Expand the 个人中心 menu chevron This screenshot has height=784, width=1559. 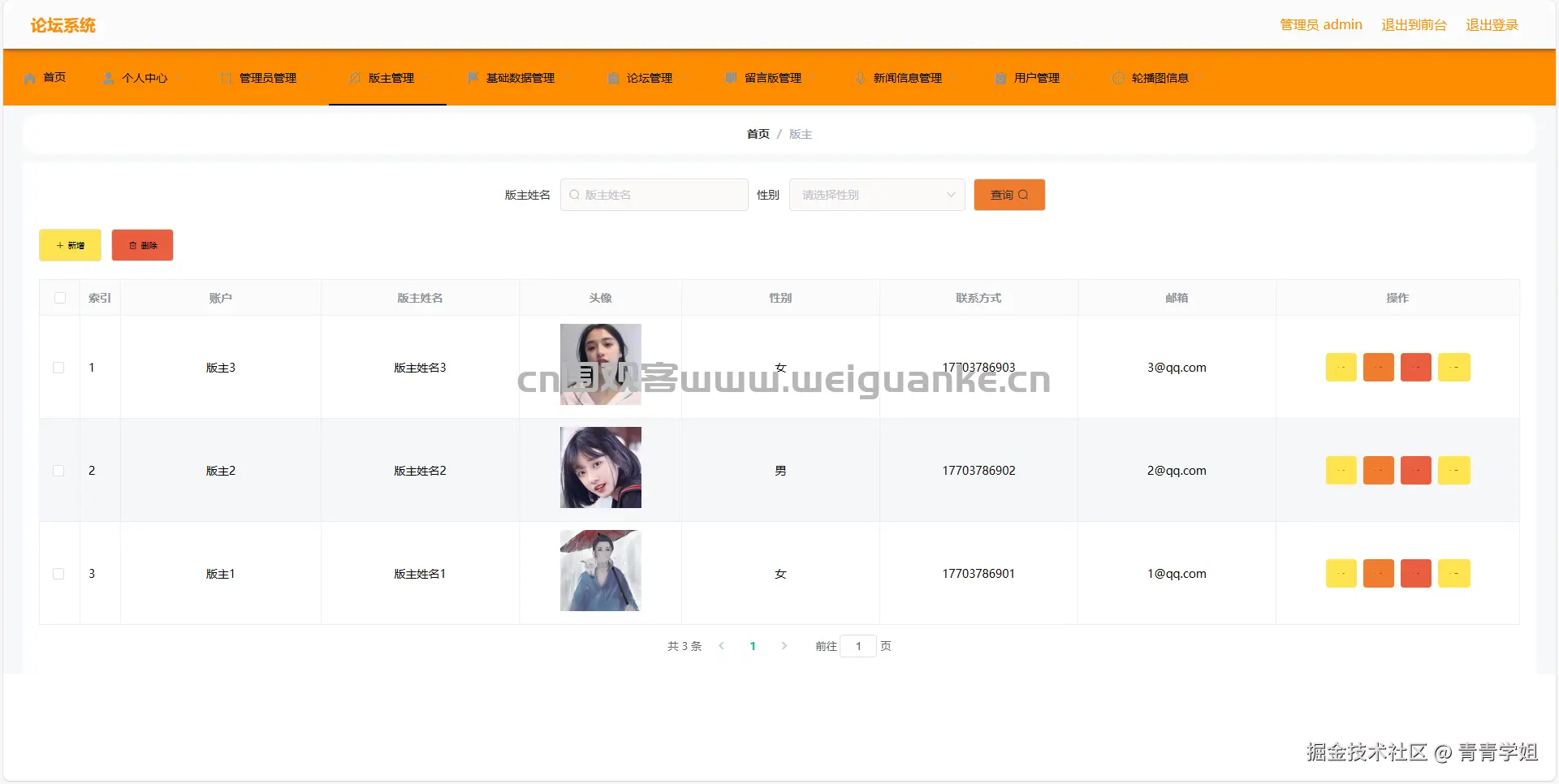point(179,78)
